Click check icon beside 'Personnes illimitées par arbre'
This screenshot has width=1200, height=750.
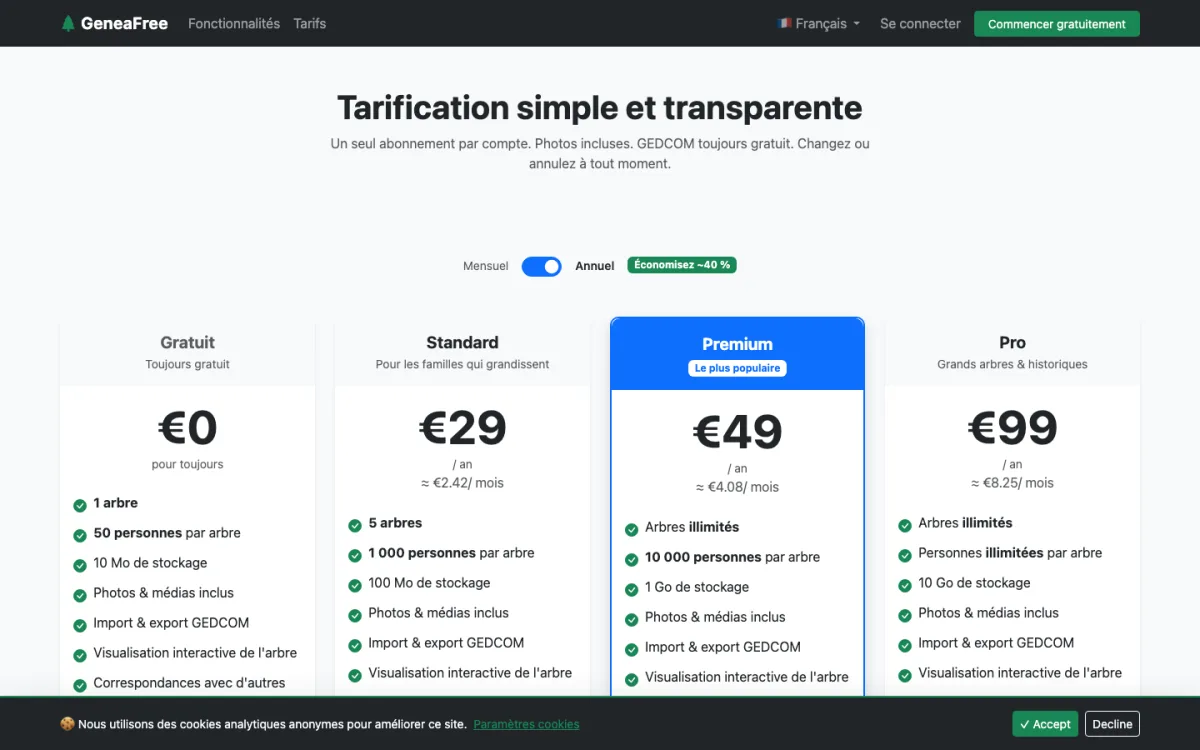tap(905, 555)
